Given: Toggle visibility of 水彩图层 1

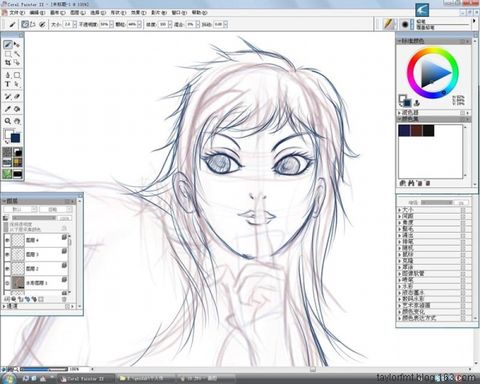Looking at the screenshot, I should (x=7, y=283).
